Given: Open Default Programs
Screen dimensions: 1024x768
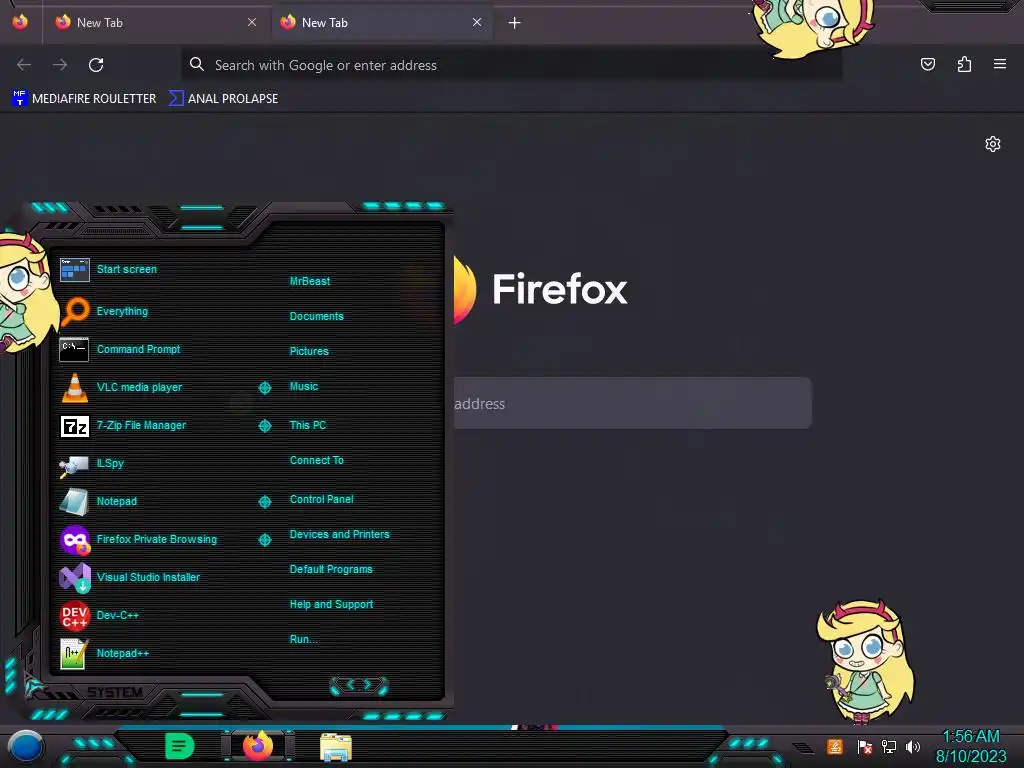Looking at the screenshot, I should click(x=331, y=569).
